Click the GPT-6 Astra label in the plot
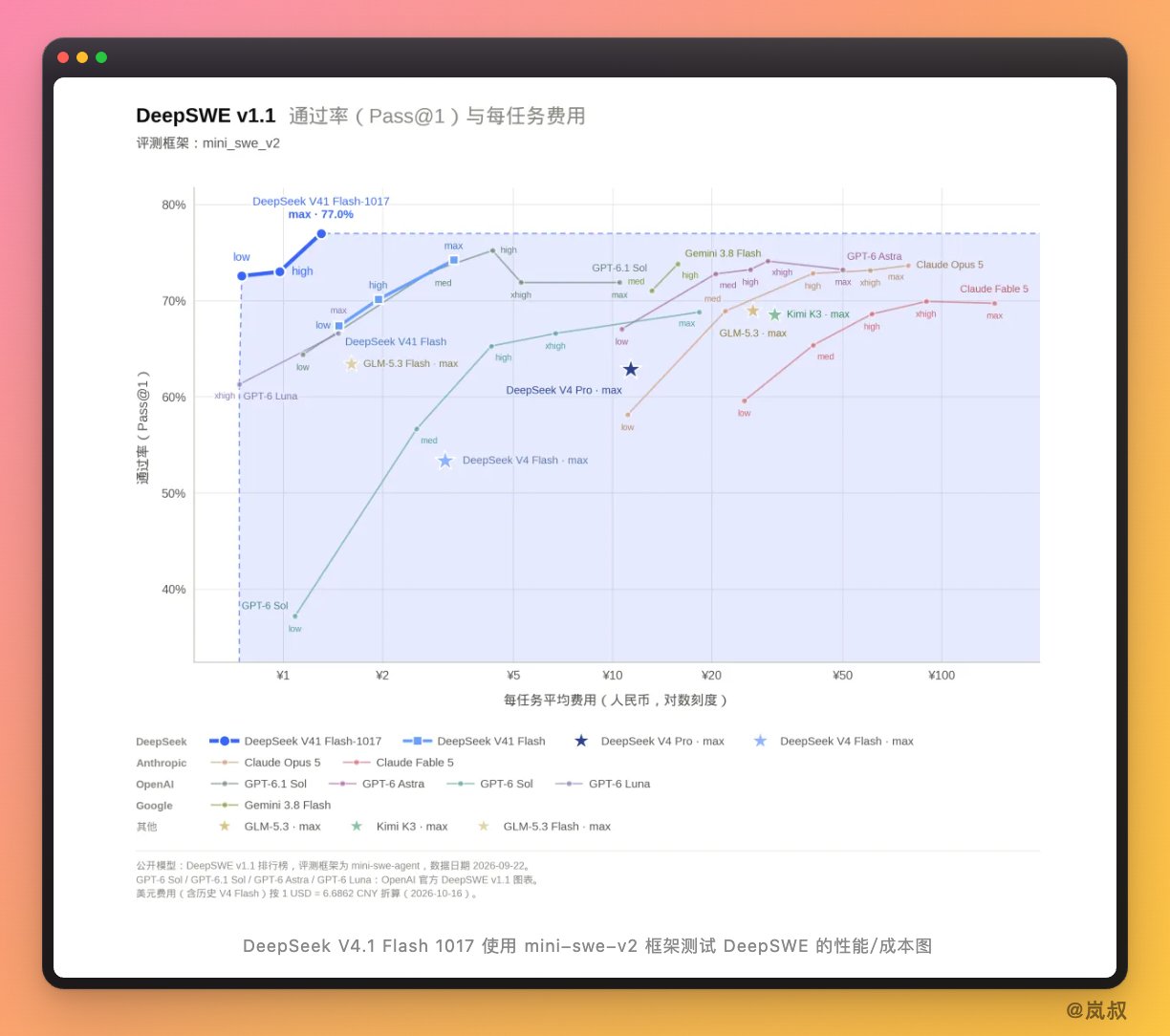This screenshot has width=1170, height=1036. pos(875,256)
